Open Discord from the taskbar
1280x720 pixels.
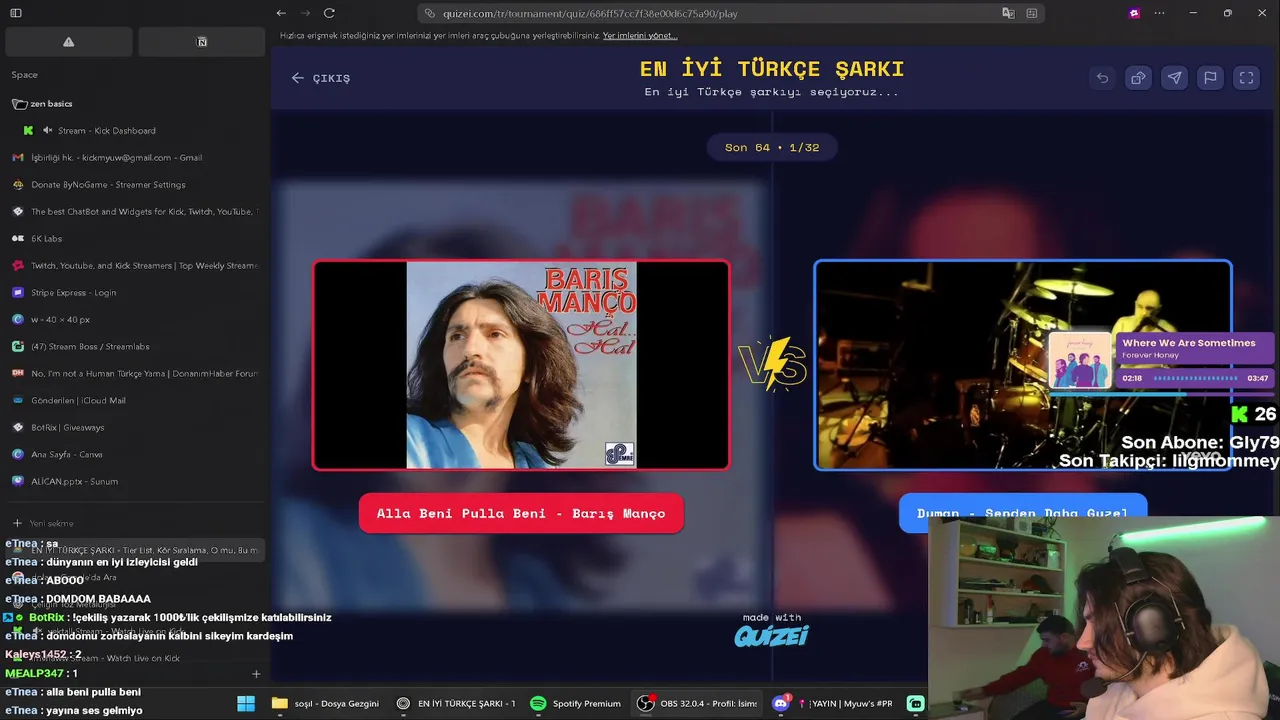[780, 703]
